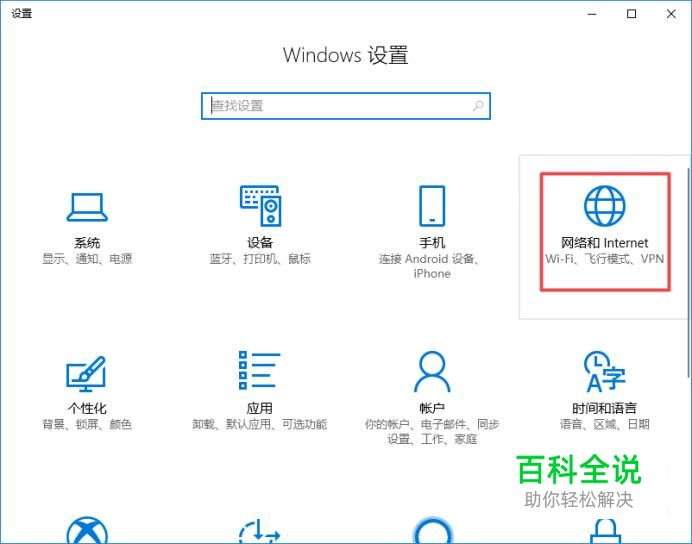Click the text 连接 Android 设备、iPhone
Screen dimensions: 692x544
[430, 266]
